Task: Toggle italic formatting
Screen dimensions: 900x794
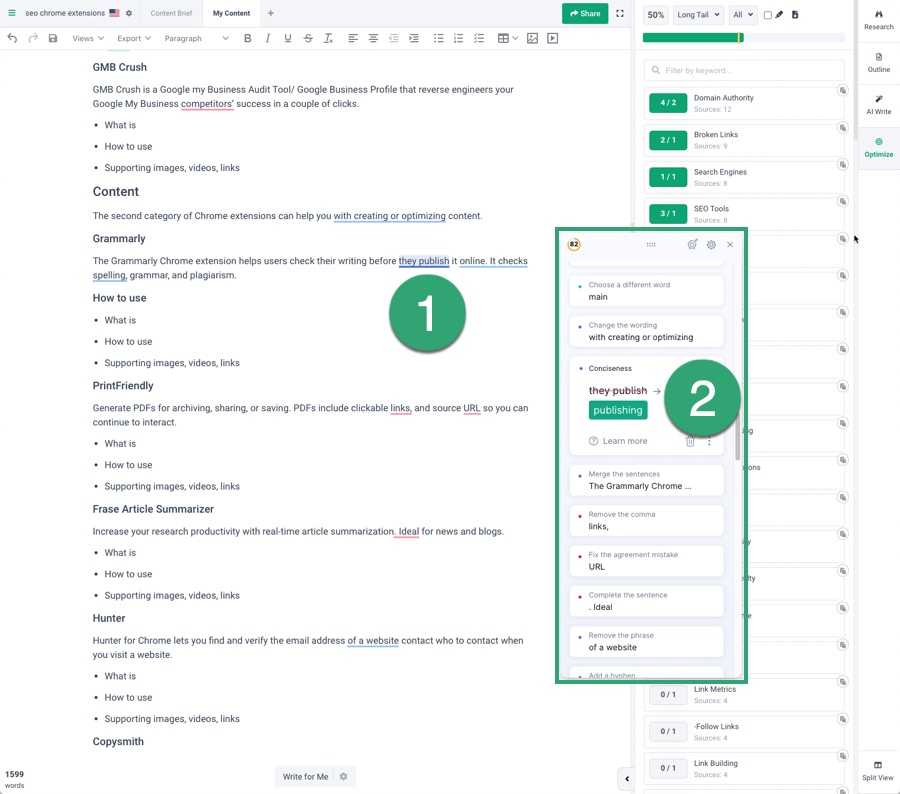Action: [x=267, y=38]
